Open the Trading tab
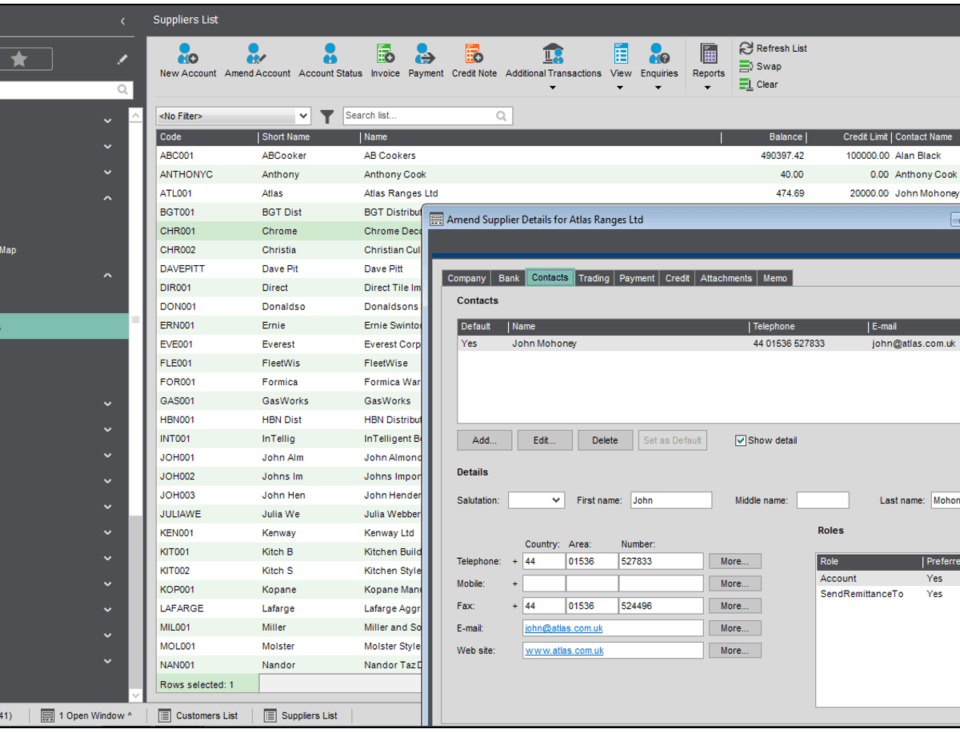This screenshot has width=960, height=732. tap(593, 278)
